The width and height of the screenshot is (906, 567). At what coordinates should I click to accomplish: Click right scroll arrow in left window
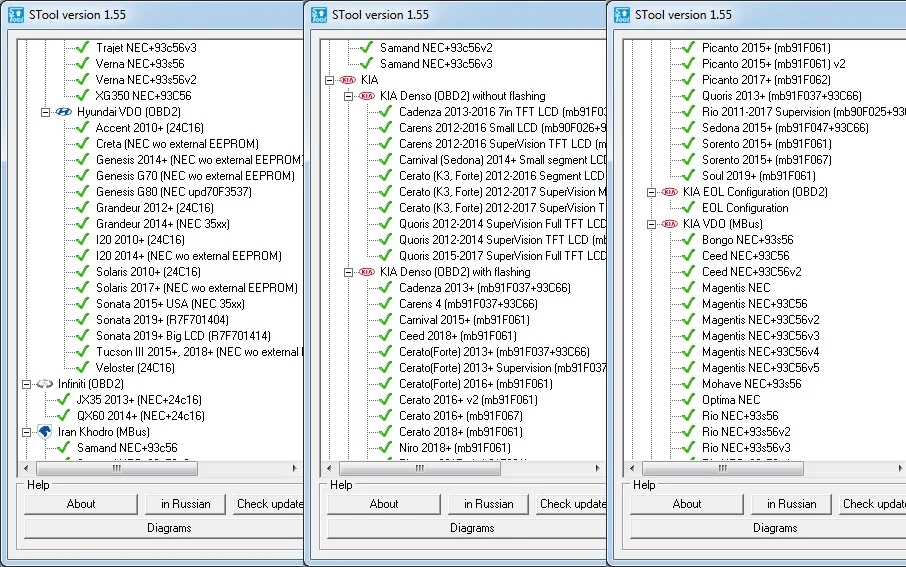pyautogui.click(x=295, y=468)
